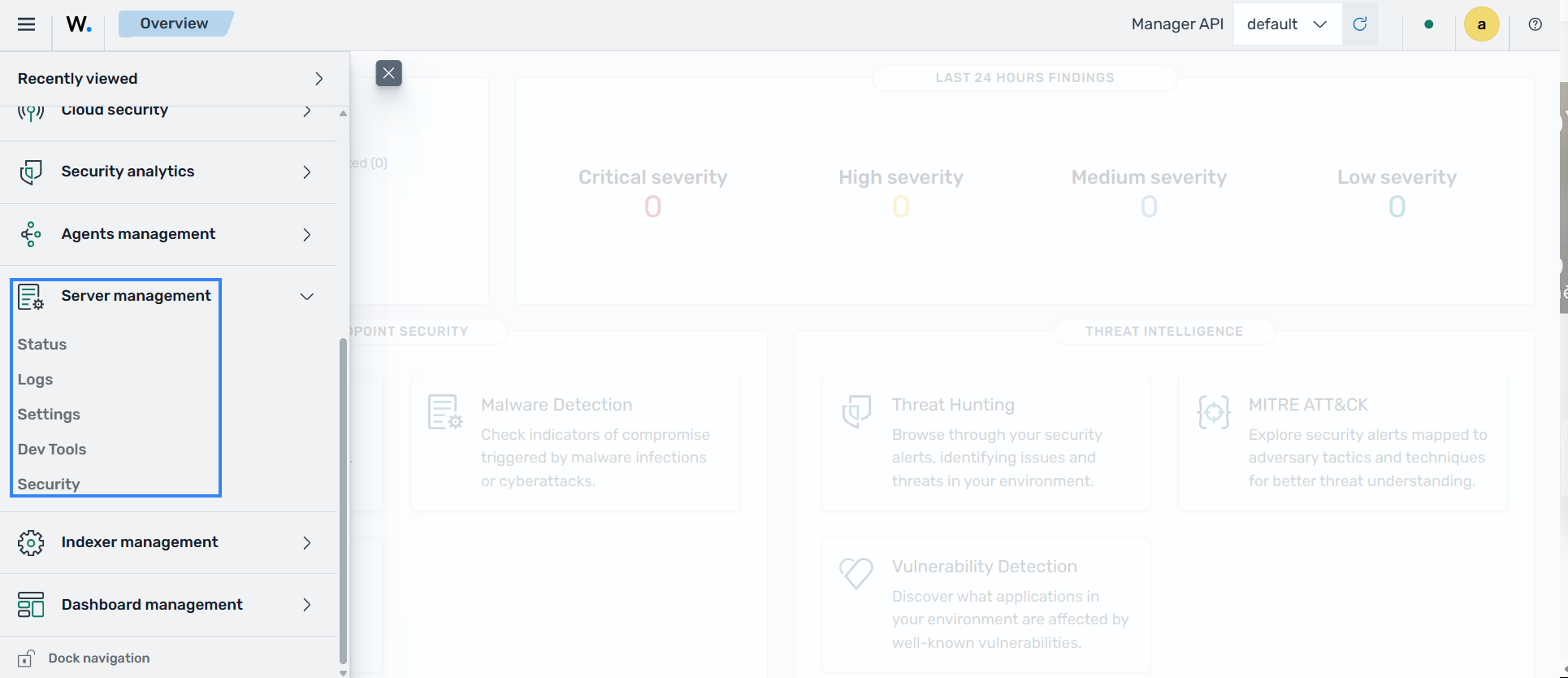Screen dimensions: 1568x678
Task: Check the green API status indicator
Action: [x=1428, y=24]
